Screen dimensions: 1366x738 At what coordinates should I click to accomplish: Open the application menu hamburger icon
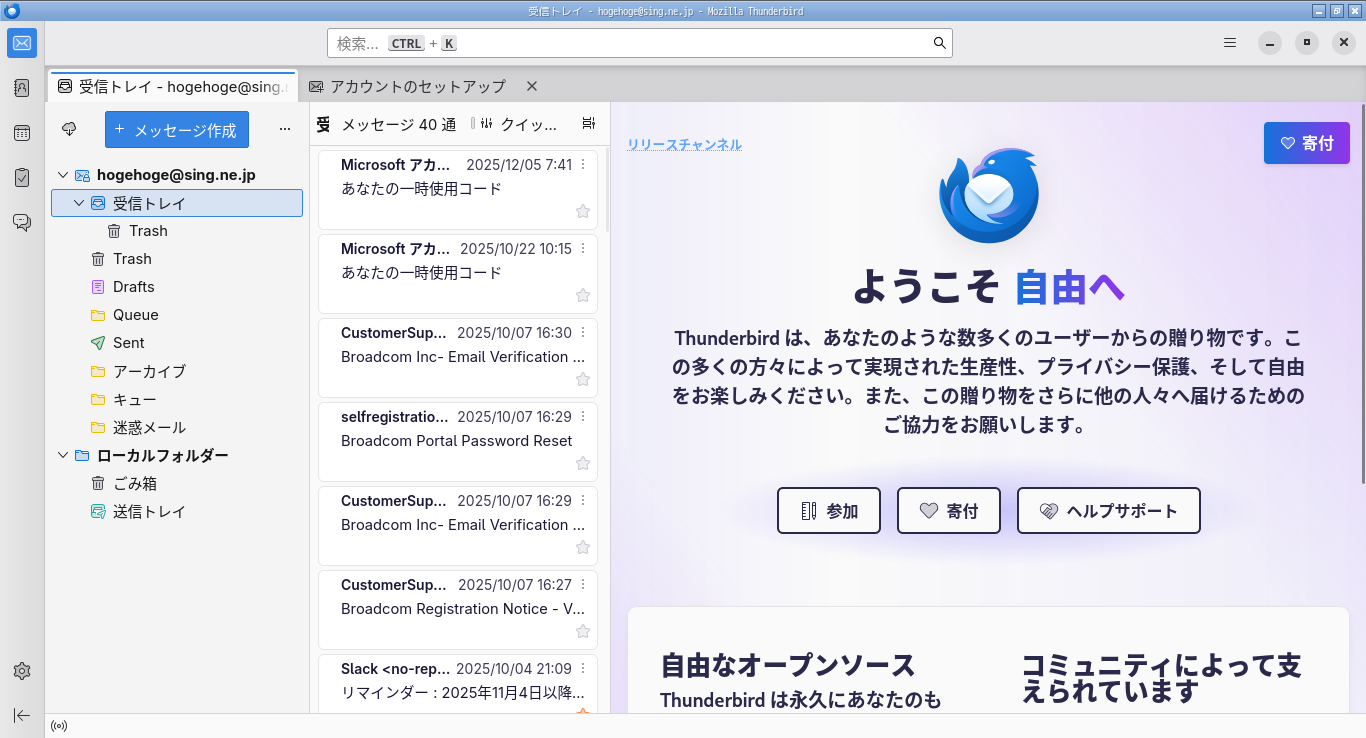click(1229, 43)
